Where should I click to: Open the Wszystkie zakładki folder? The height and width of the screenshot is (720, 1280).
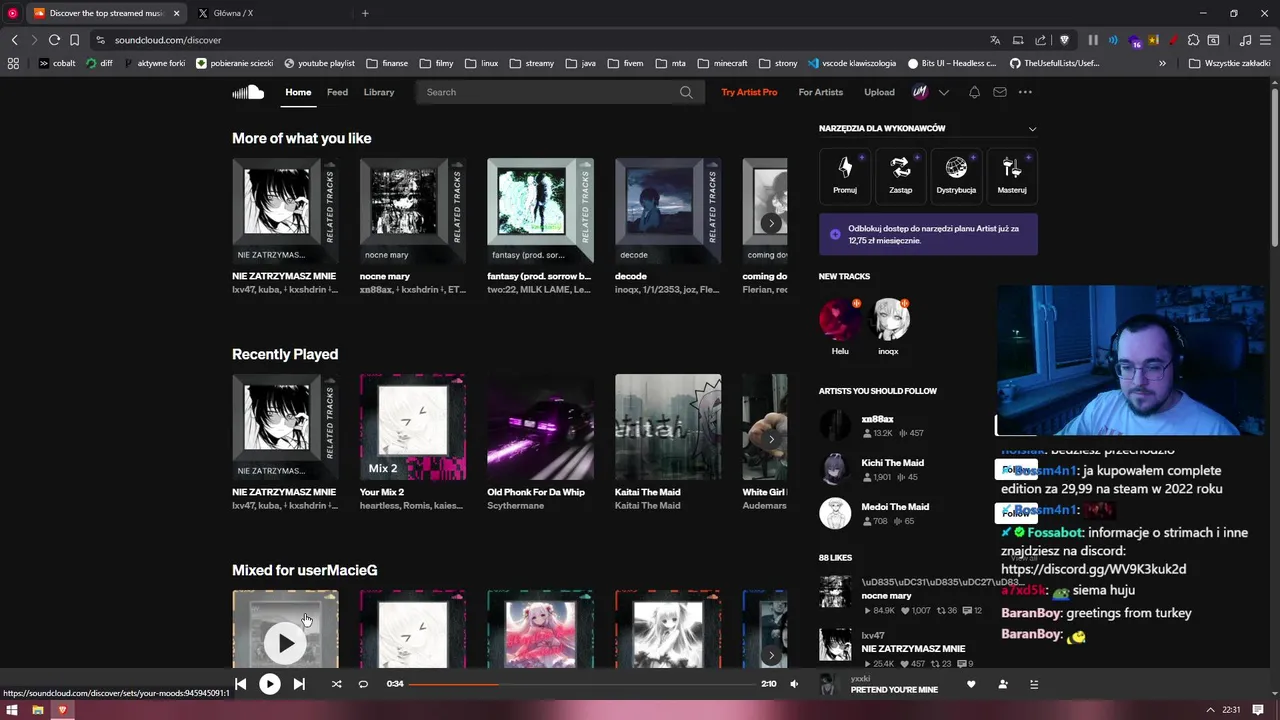[x=1229, y=63]
